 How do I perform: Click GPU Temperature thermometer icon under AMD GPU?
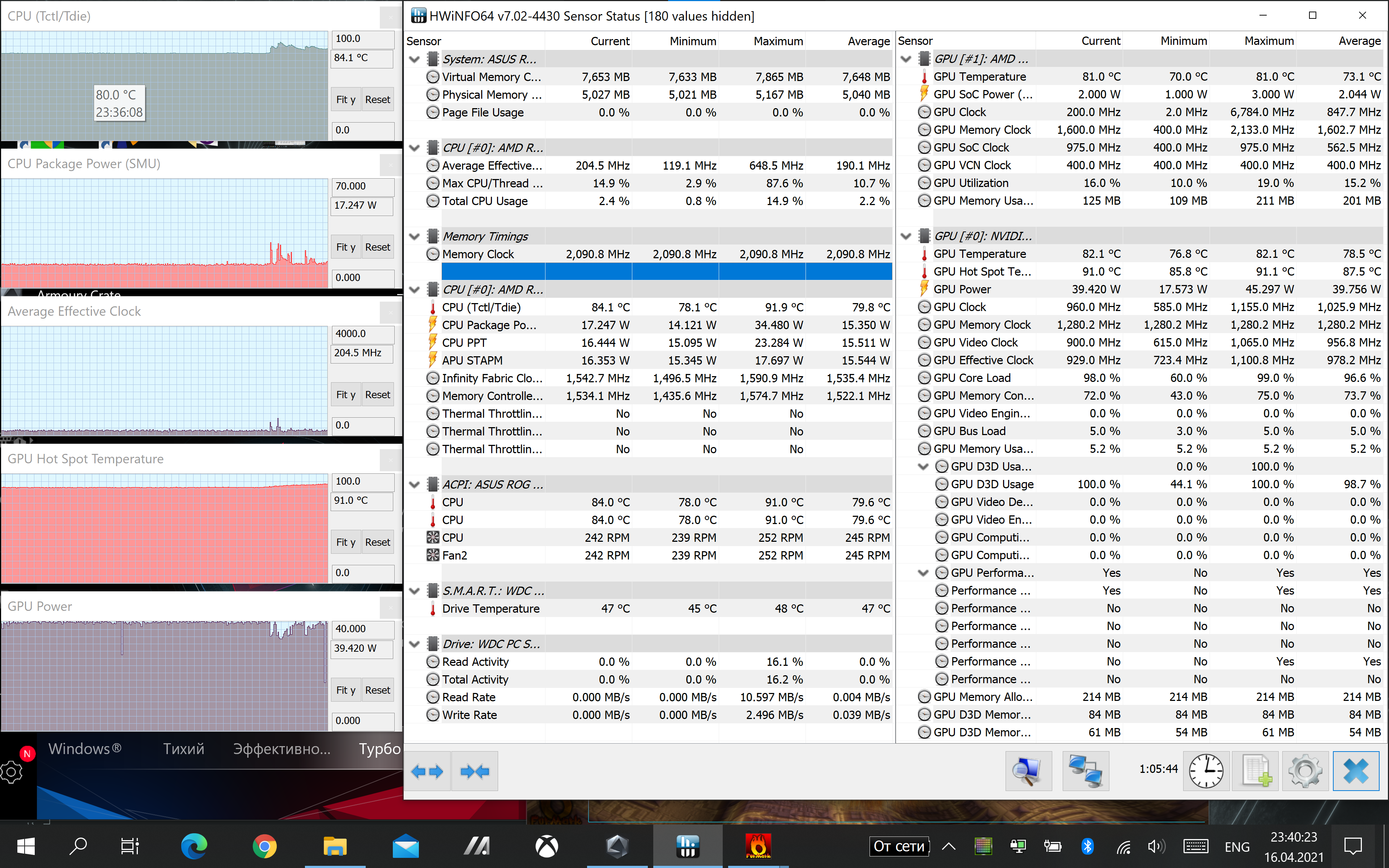point(924,76)
